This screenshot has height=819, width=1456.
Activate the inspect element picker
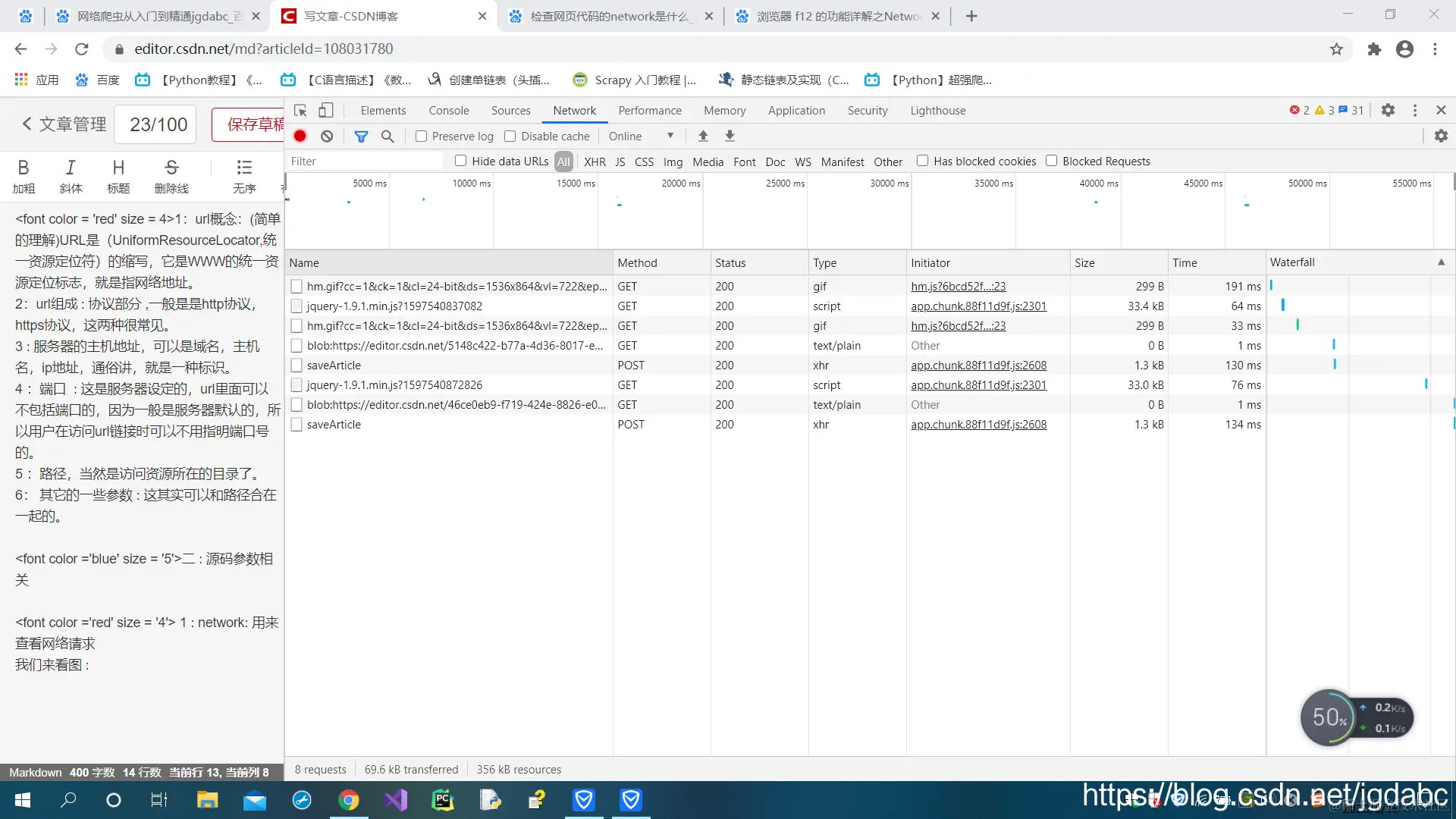click(300, 111)
